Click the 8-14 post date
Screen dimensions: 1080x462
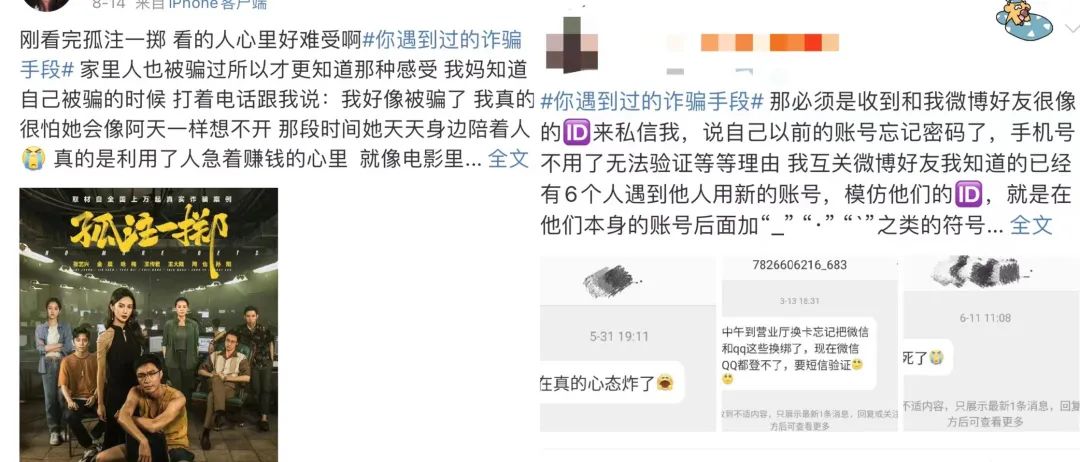[x=108, y=4]
